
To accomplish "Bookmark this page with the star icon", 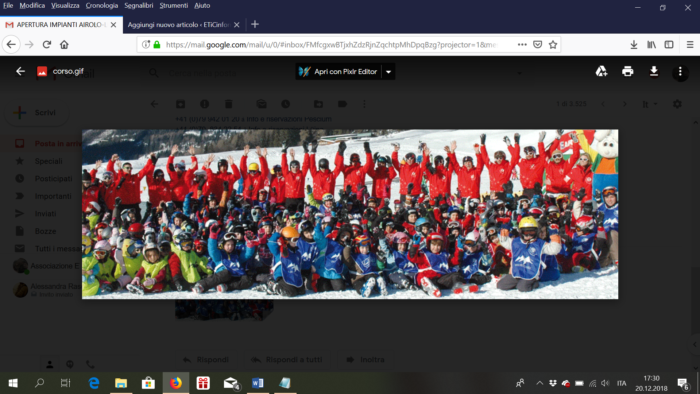I will point(553,45).
